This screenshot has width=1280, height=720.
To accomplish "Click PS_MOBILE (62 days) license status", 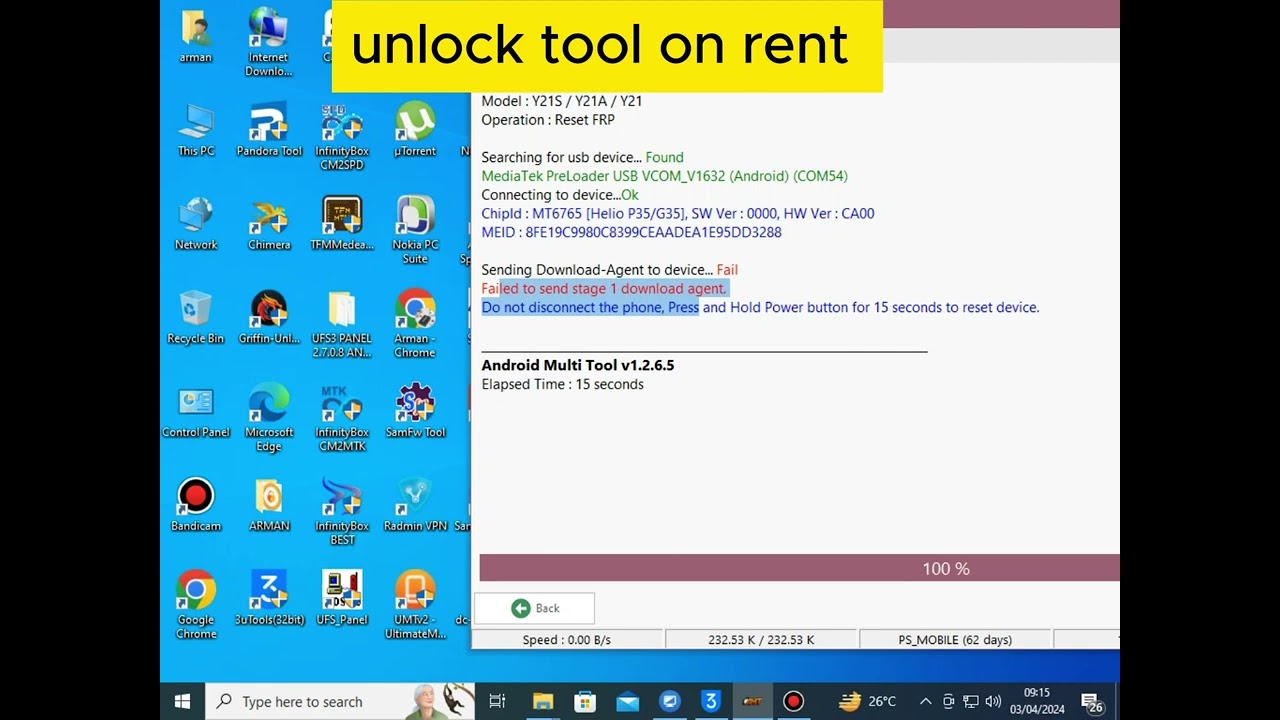I will click(x=955, y=640).
